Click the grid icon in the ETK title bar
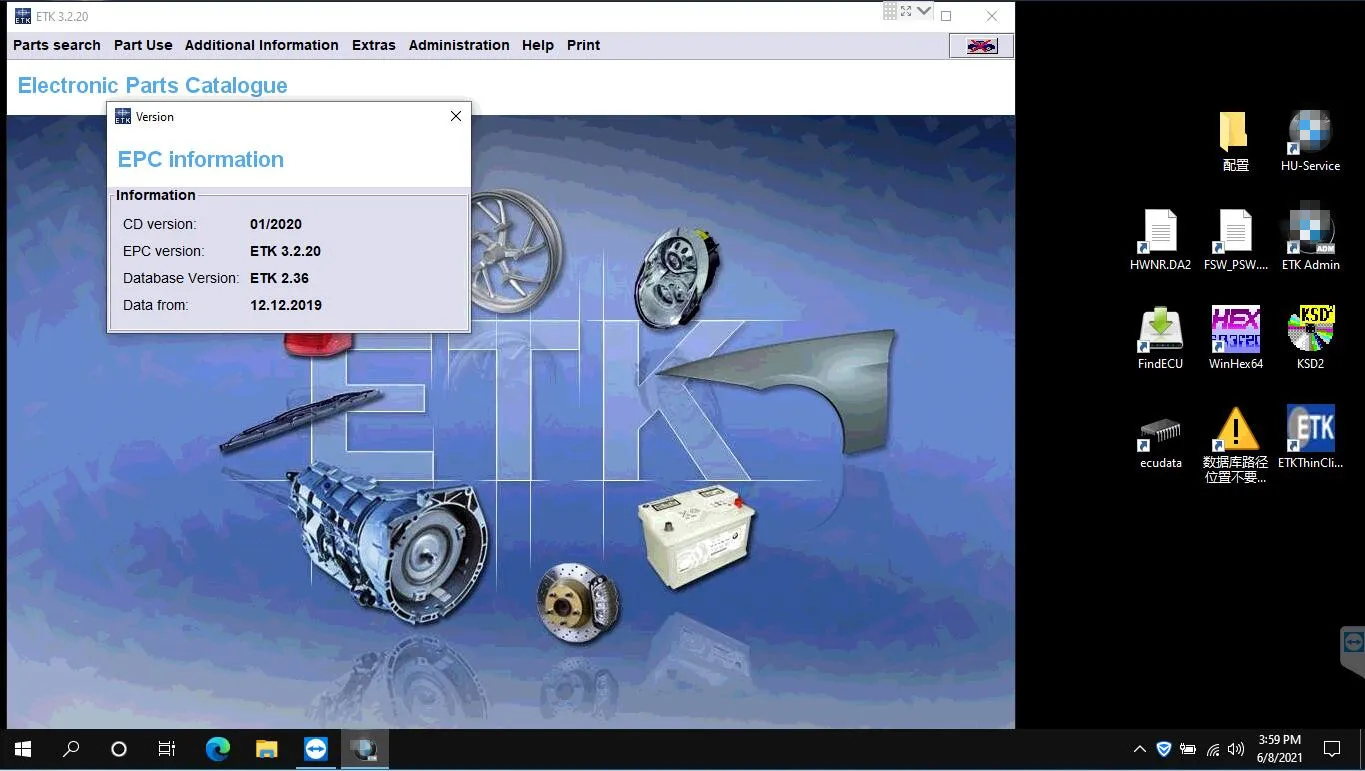The width and height of the screenshot is (1365, 771). pyautogui.click(x=890, y=11)
